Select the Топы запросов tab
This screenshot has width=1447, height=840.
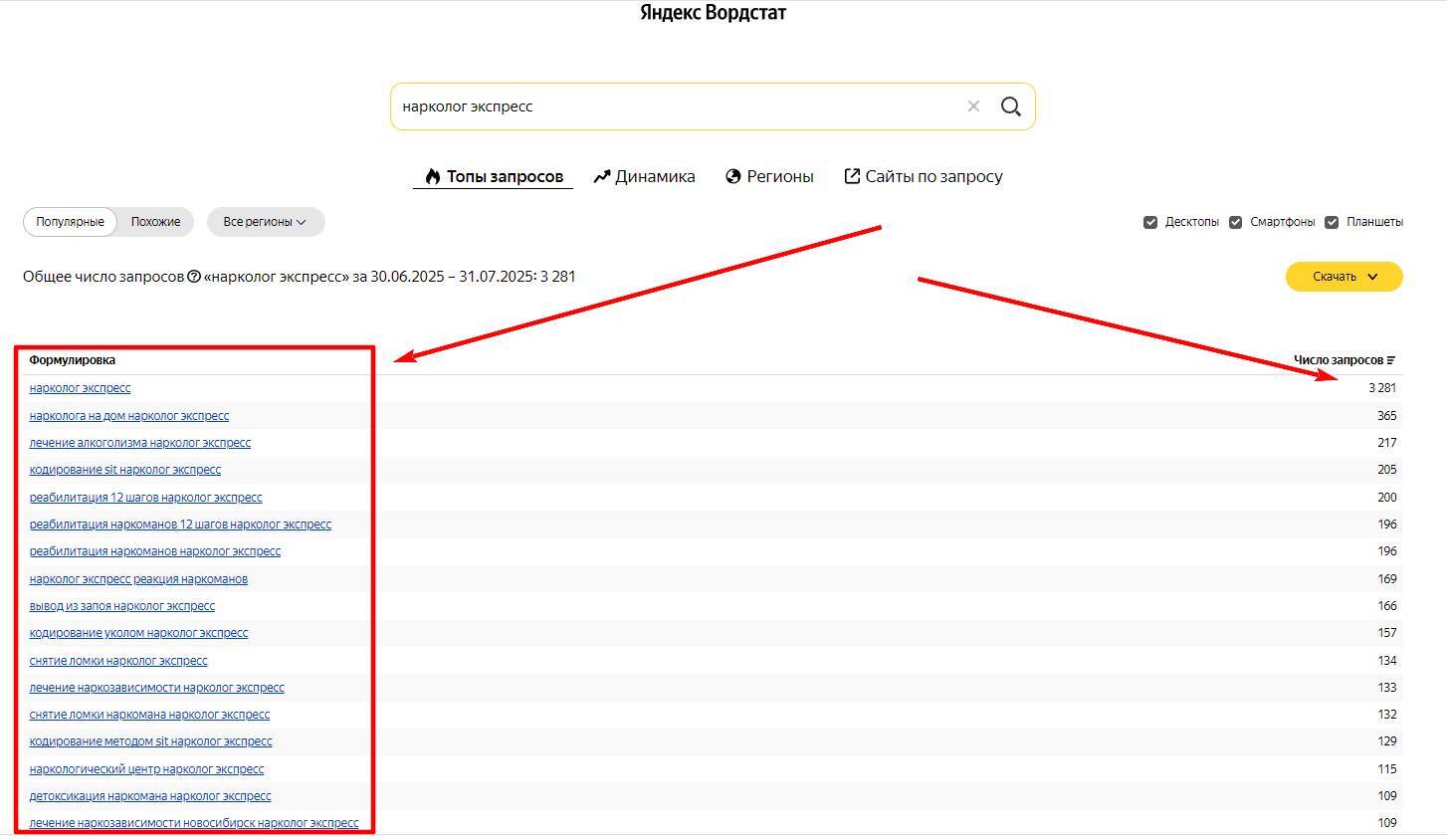tap(494, 176)
